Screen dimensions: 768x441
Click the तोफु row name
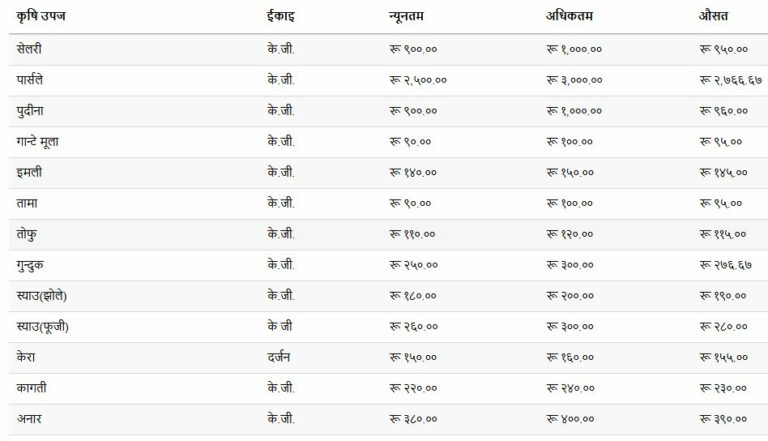click(26, 234)
